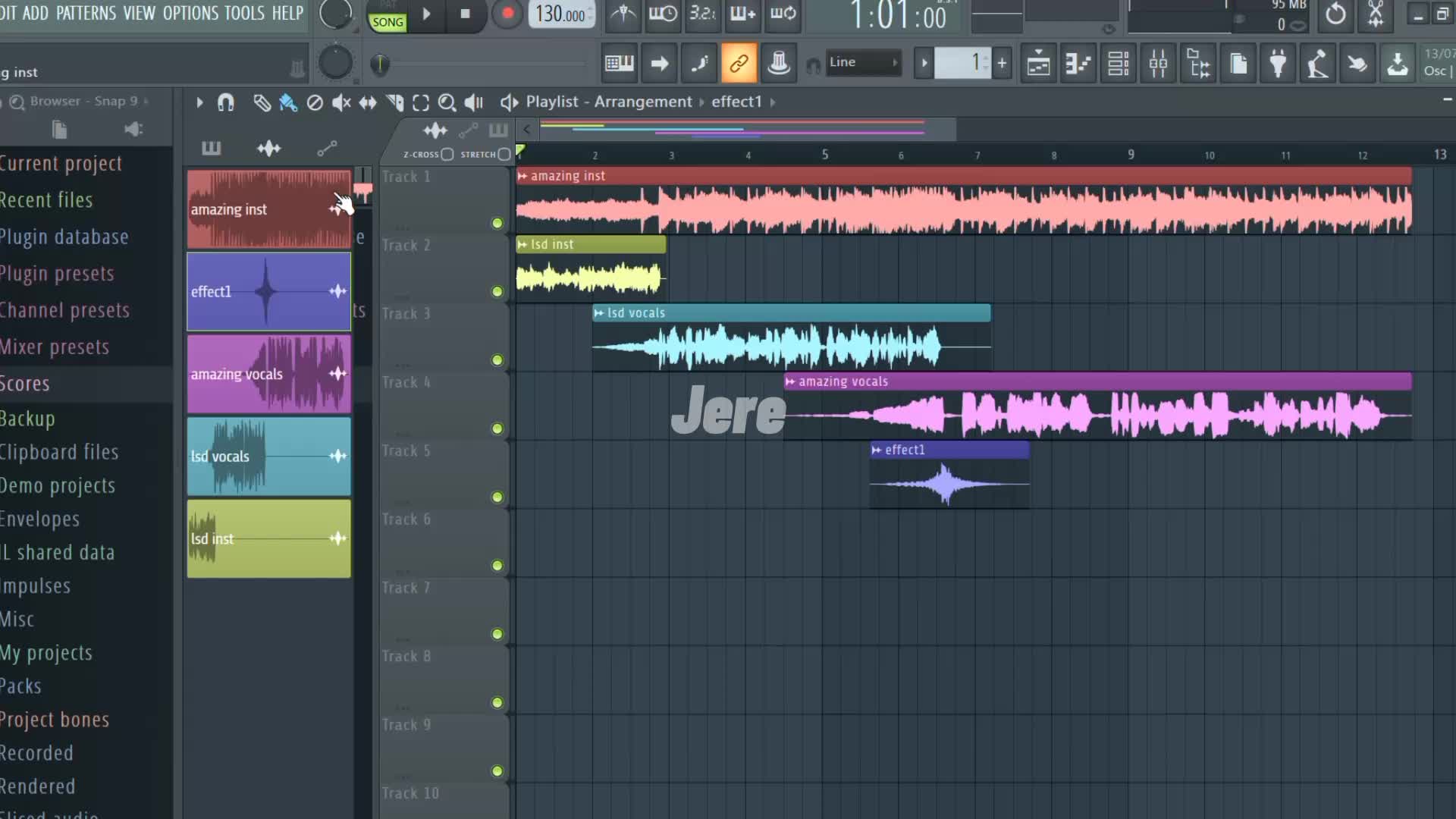1456x819 pixels.
Task: Open the OPTIONS menu
Action: pos(190,13)
